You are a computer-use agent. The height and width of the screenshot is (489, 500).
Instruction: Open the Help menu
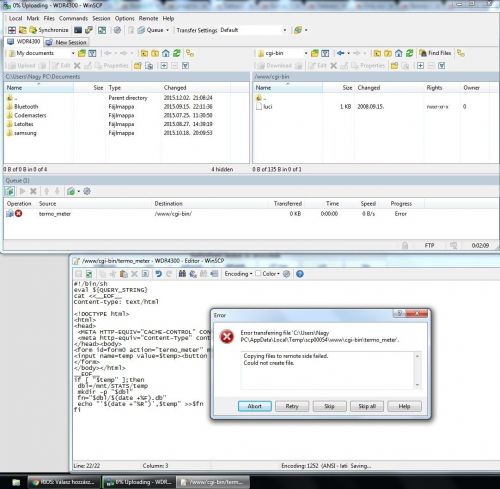(168, 18)
